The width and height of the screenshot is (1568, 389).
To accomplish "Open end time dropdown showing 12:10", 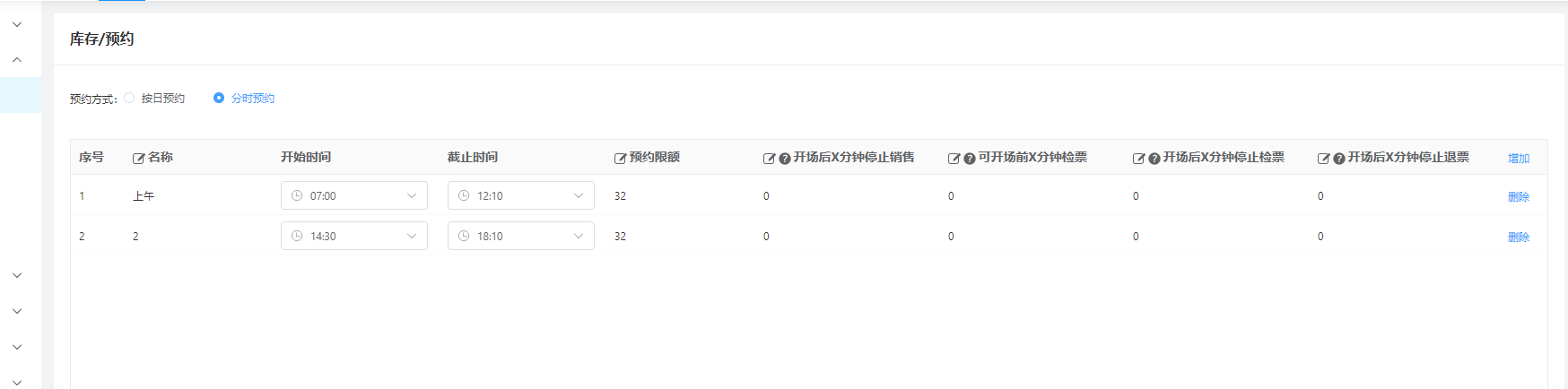I will click(x=520, y=195).
